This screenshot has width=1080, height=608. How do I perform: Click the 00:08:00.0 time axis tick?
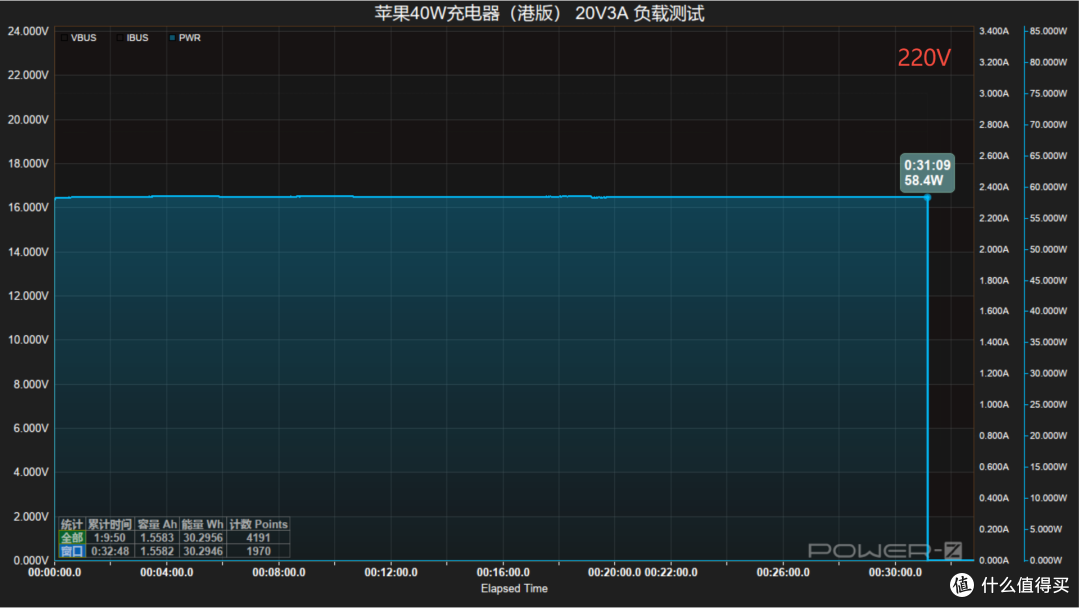(x=279, y=572)
